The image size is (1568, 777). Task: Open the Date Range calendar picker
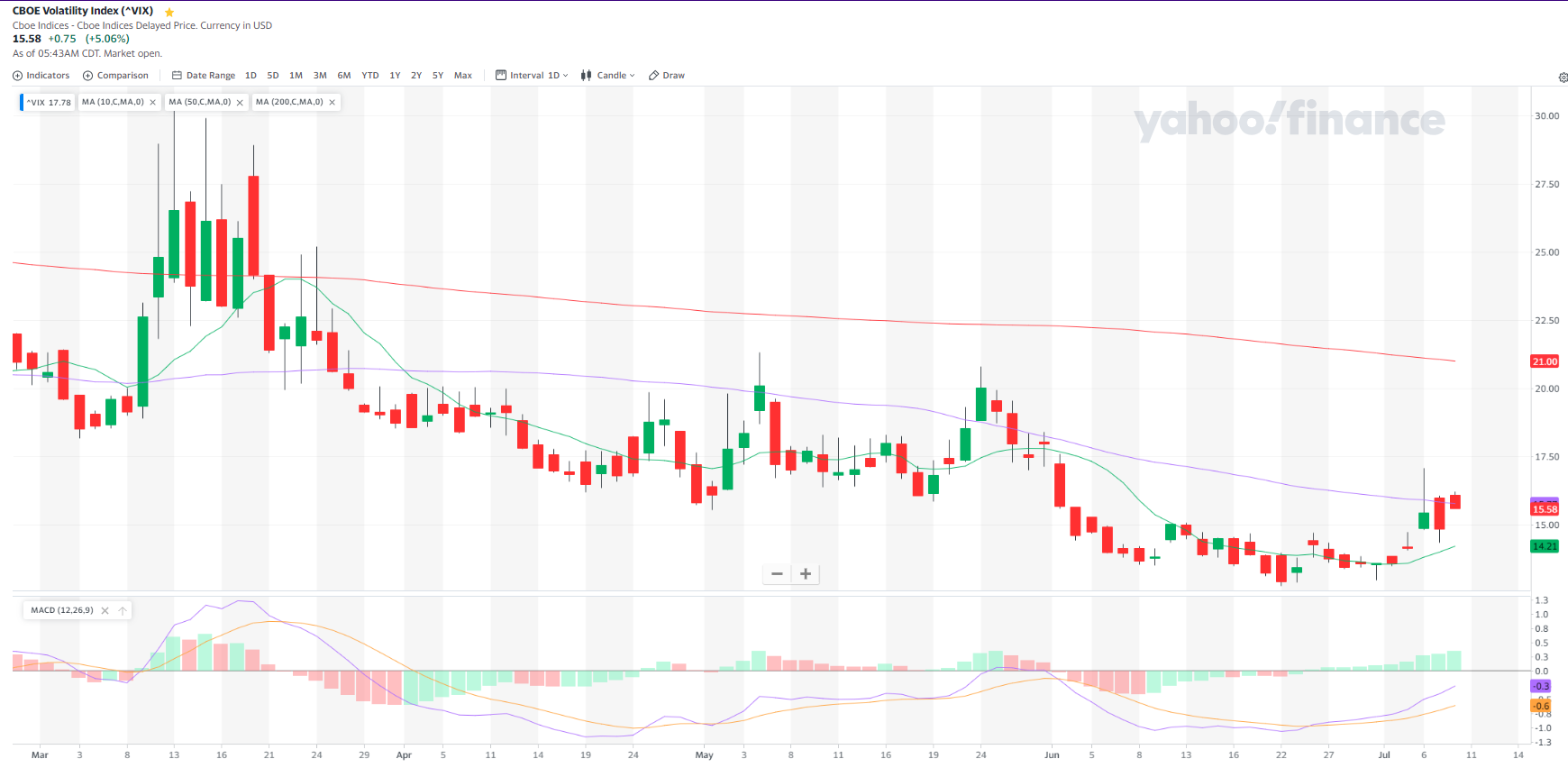204,76
